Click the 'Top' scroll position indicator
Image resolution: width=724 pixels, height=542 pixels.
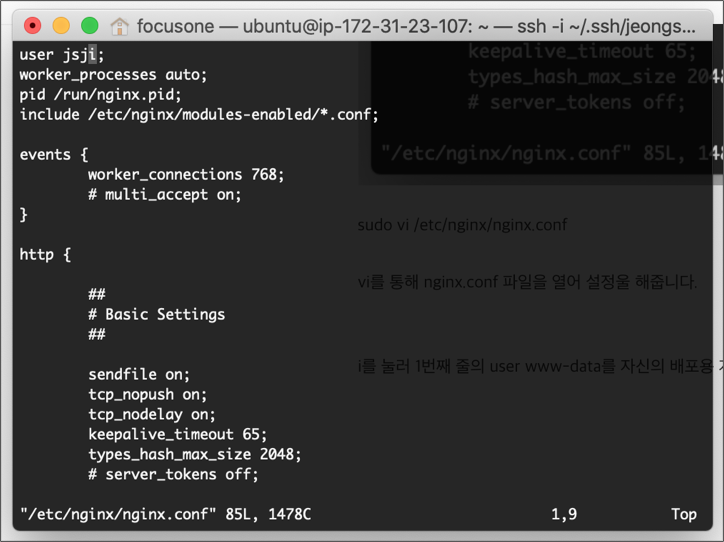[x=684, y=514]
